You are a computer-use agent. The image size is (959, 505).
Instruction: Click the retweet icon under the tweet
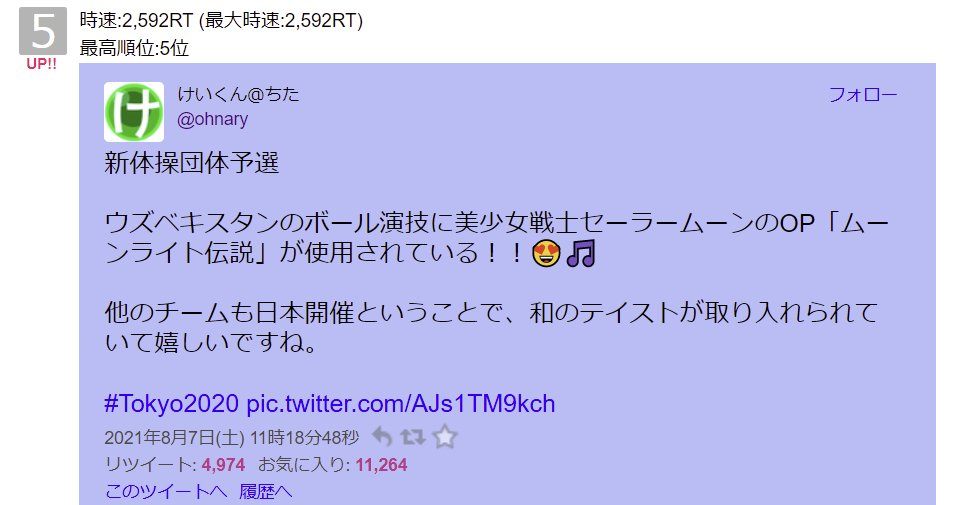coord(413,437)
